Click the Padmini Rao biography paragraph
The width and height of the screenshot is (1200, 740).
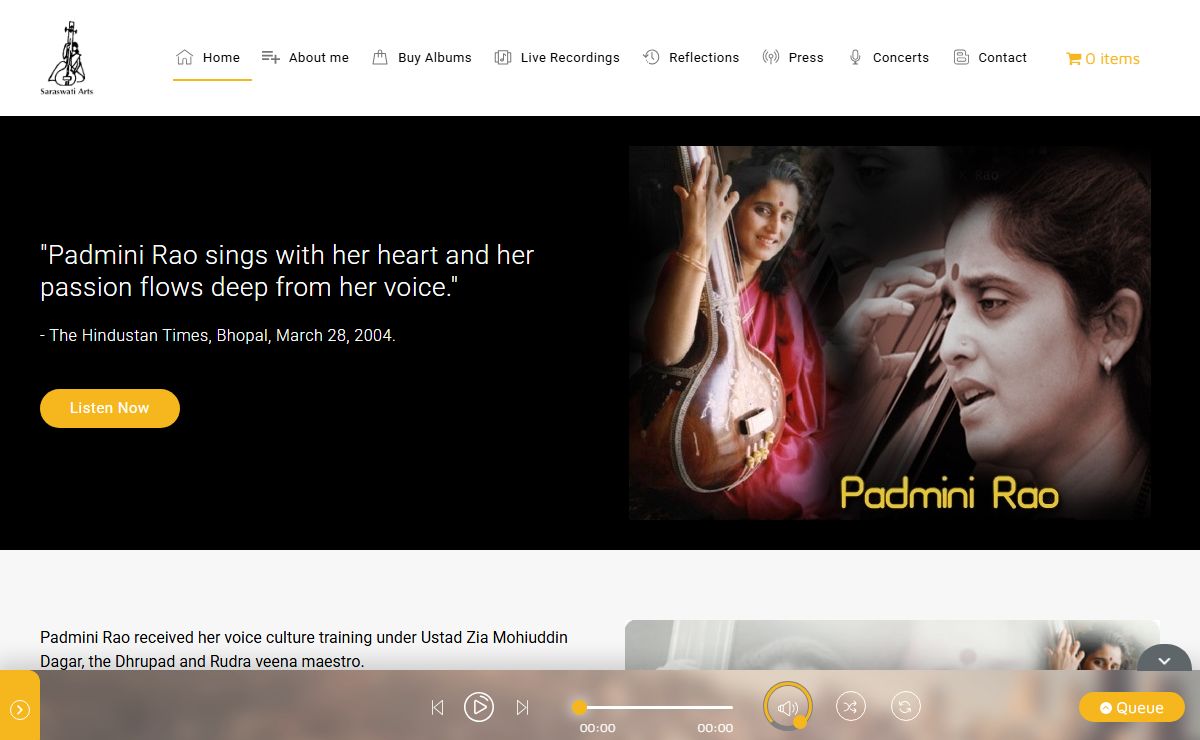point(304,649)
